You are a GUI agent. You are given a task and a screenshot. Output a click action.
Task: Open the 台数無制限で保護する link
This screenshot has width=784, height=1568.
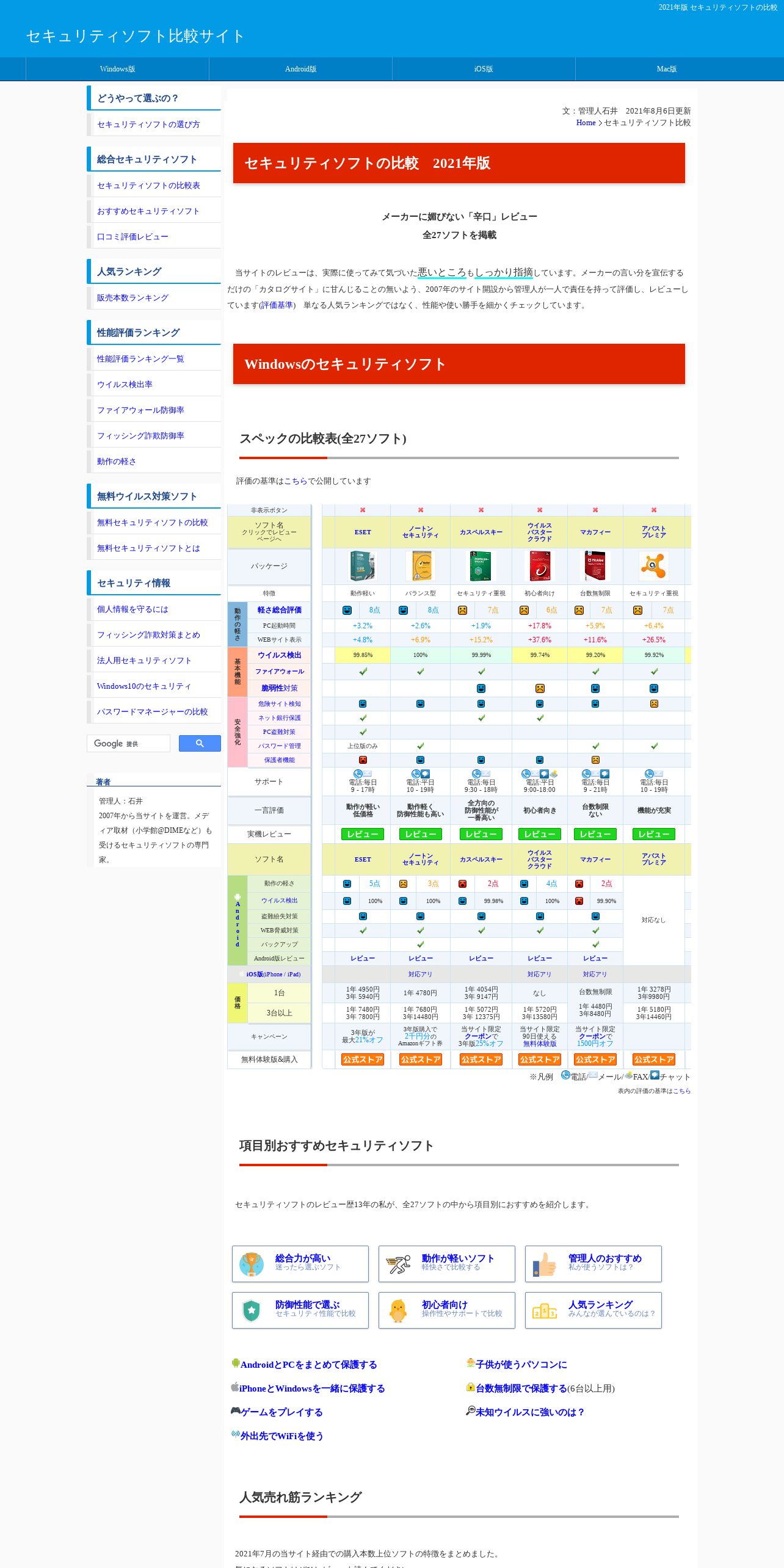[x=521, y=1388]
